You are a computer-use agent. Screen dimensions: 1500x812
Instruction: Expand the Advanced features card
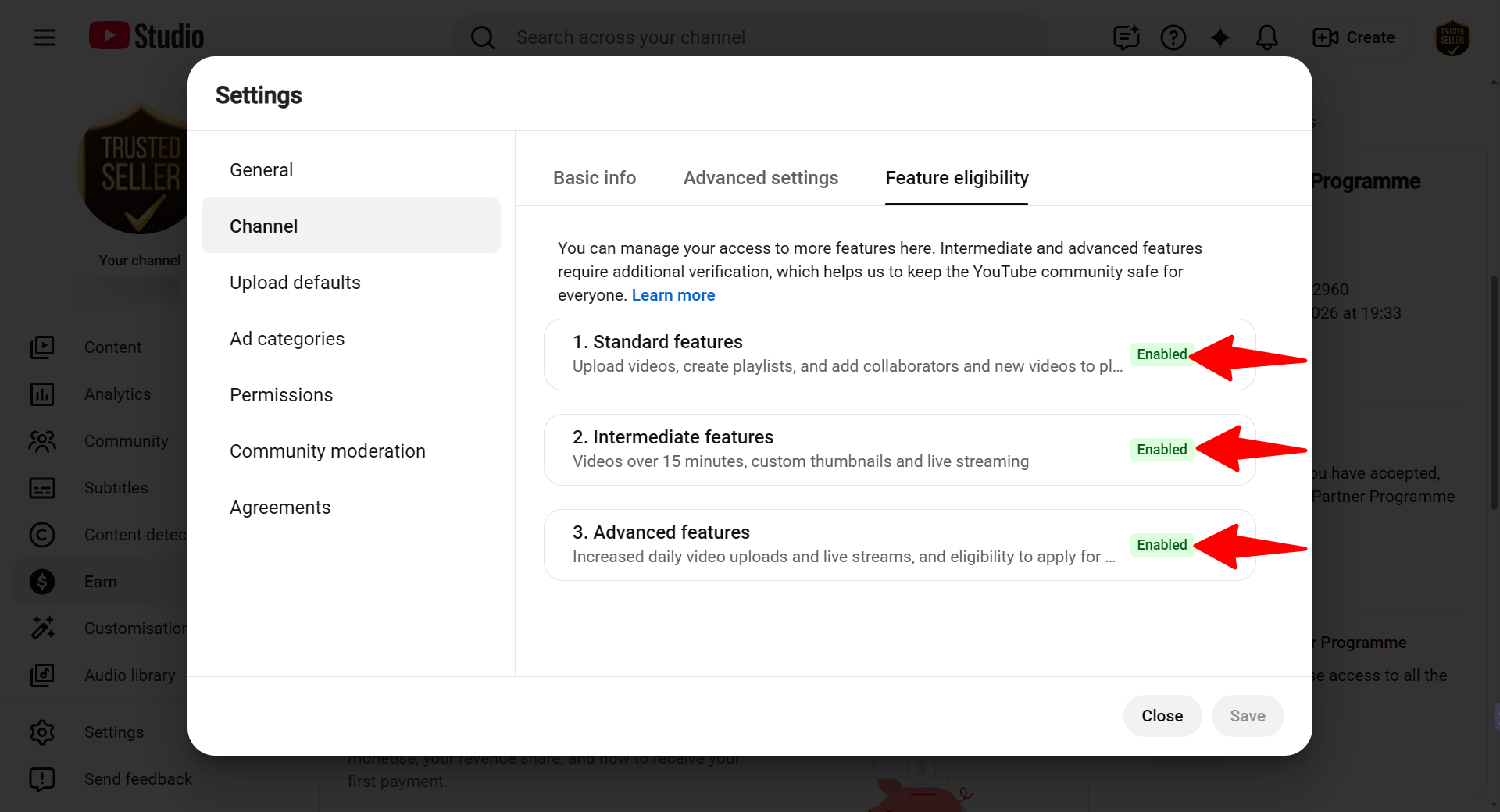[900, 545]
